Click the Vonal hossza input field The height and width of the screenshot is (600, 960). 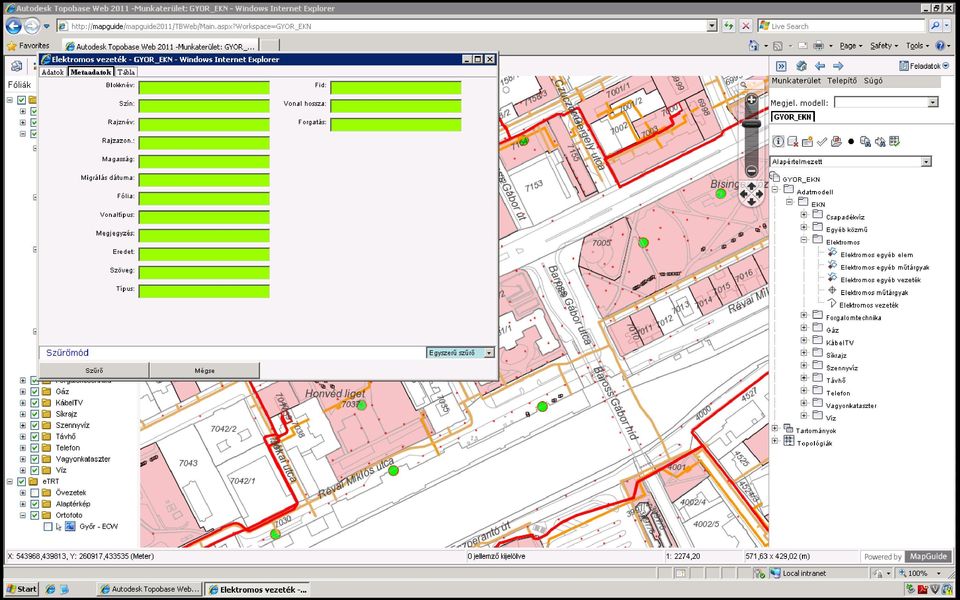click(x=396, y=106)
